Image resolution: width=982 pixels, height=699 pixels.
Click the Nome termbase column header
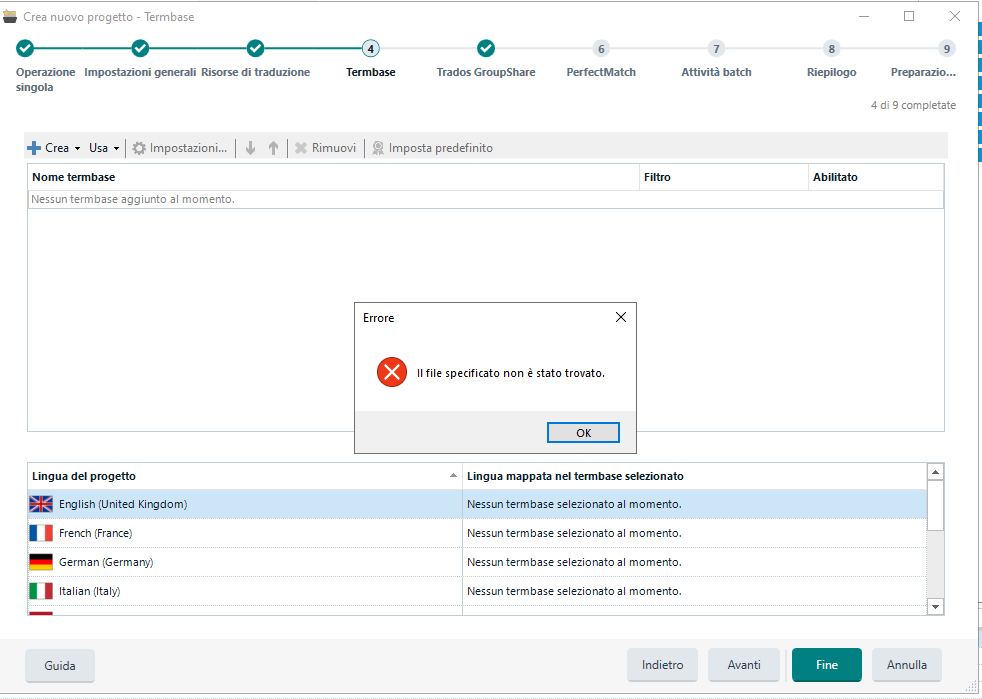pyautogui.click(x=333, y=177)
